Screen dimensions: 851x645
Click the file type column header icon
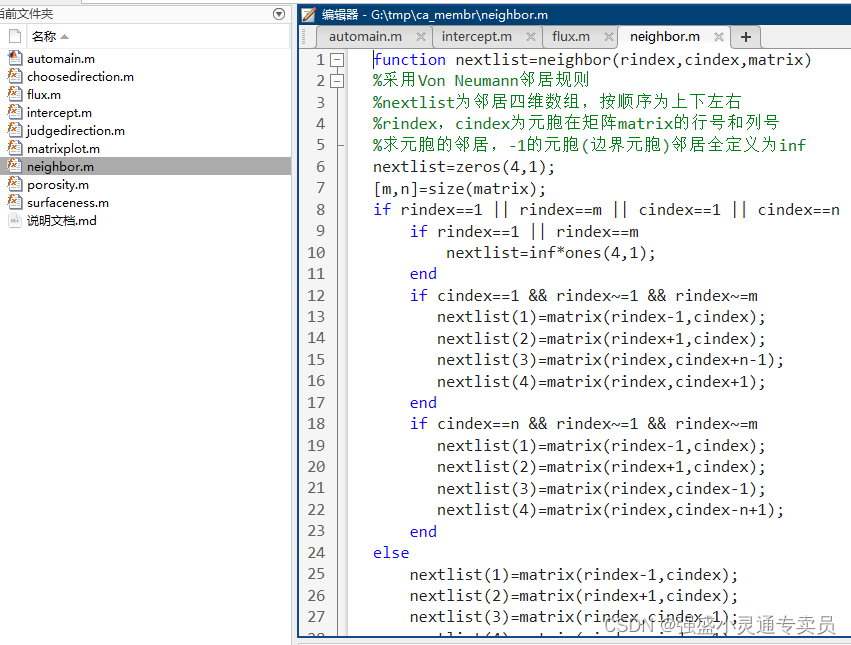(15, 36)
